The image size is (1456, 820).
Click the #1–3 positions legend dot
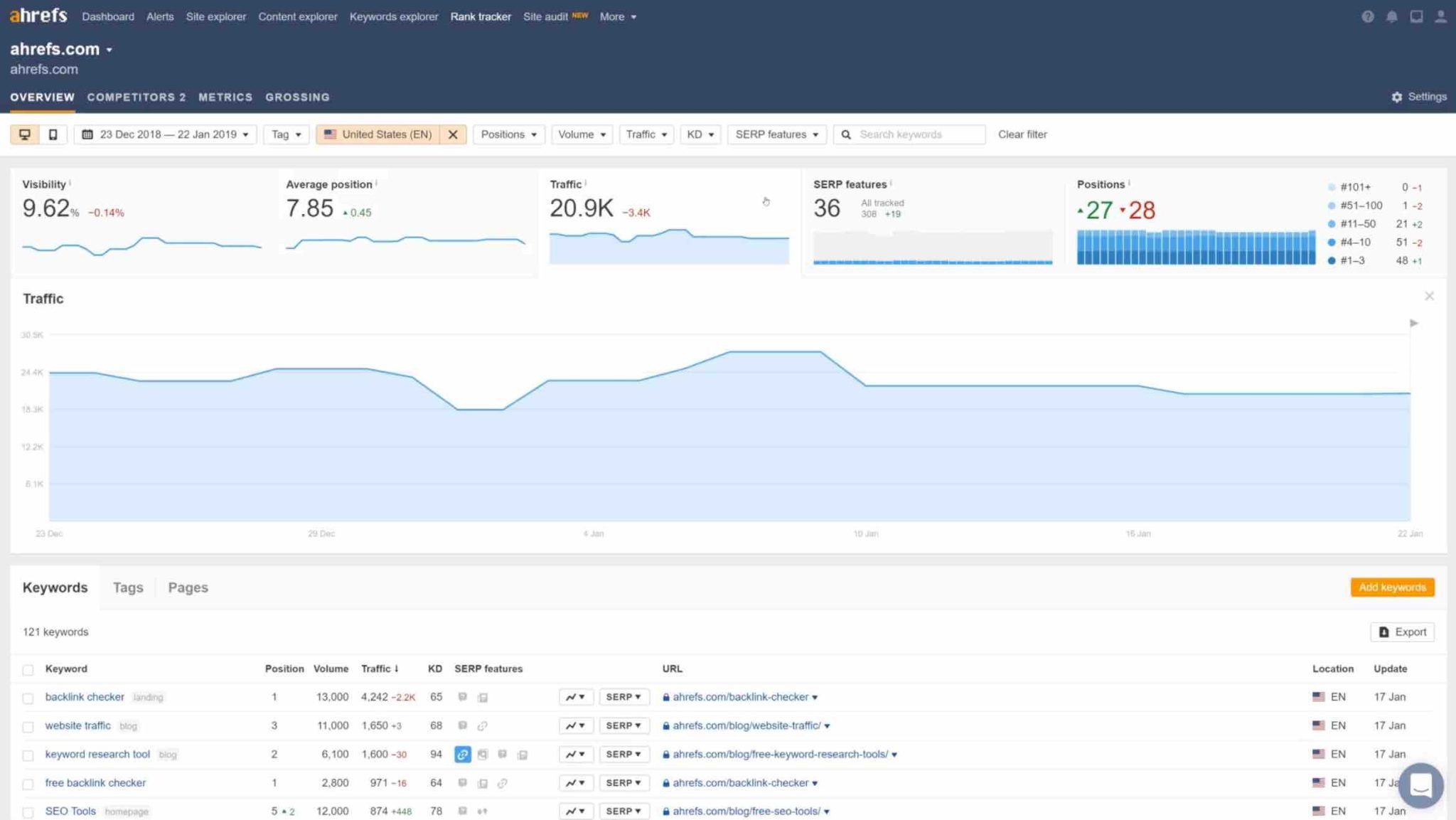[x=1332, y=261]
